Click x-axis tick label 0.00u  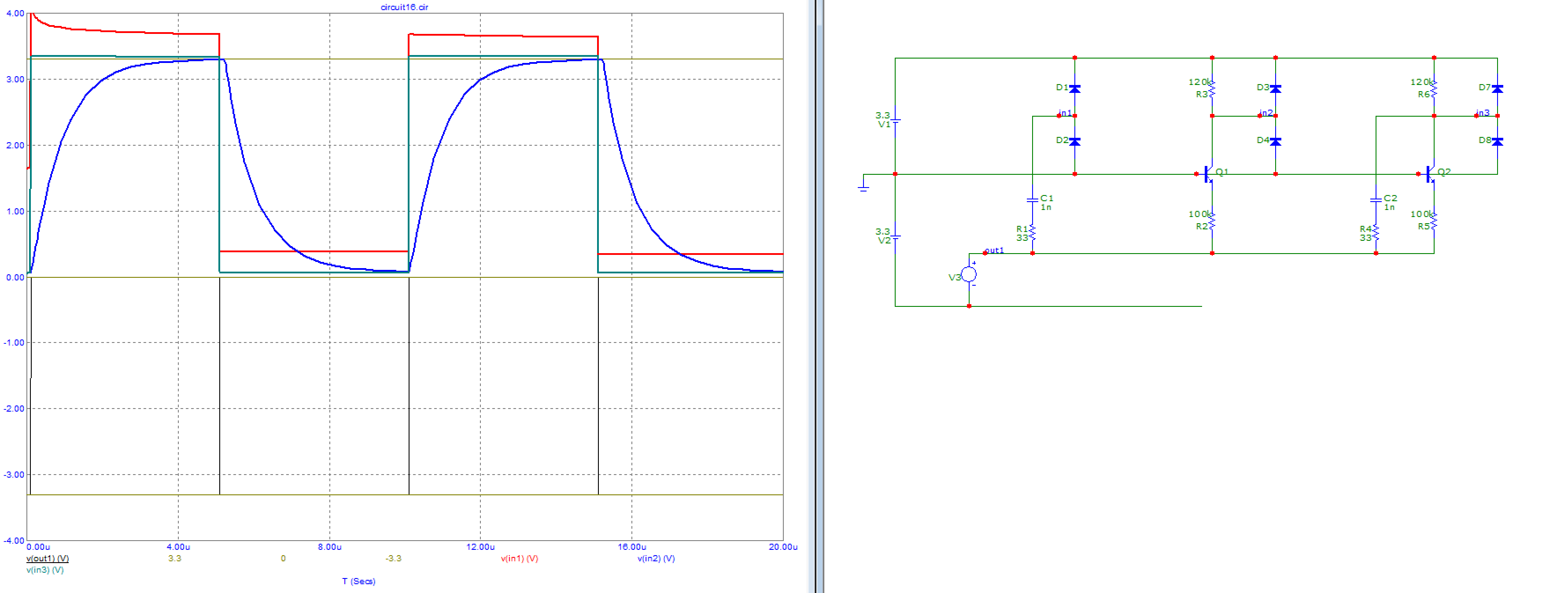(x=38, y=547)
